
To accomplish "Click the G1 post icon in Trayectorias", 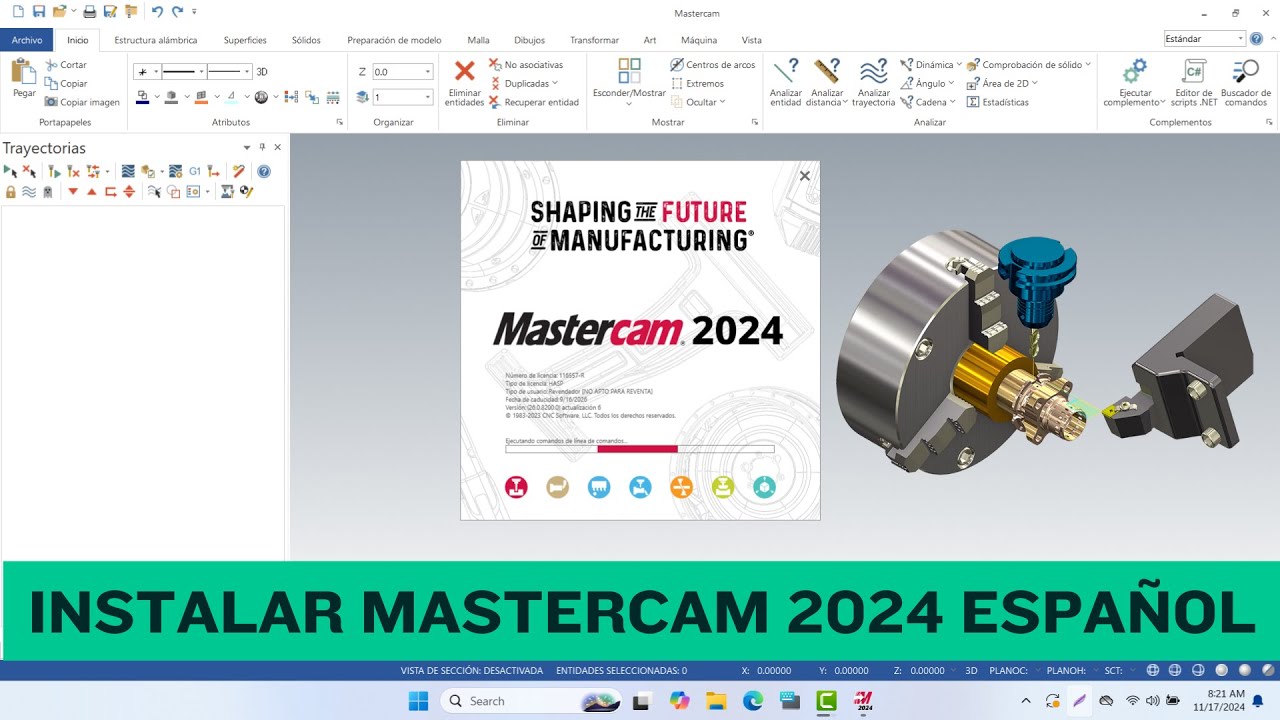I will point(195,171).
